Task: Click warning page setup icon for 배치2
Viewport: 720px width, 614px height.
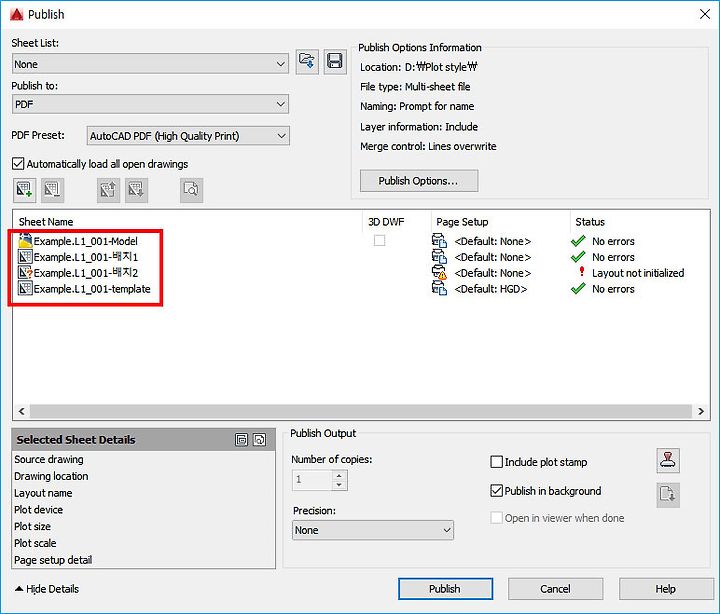Action: click(x=439, y=272)
